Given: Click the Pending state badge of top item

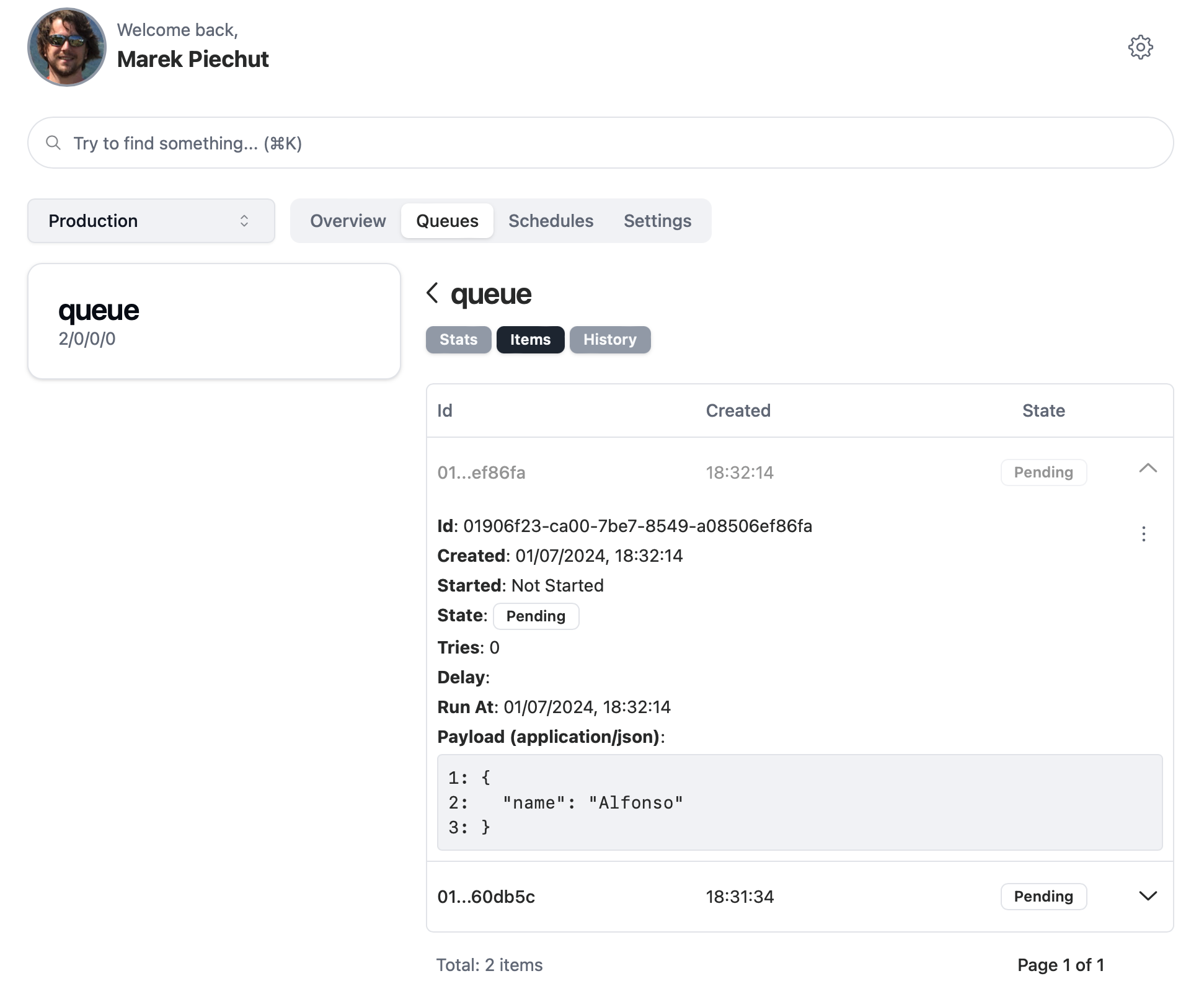Looking at the screenshot, I should click(x=1043, y=472).
